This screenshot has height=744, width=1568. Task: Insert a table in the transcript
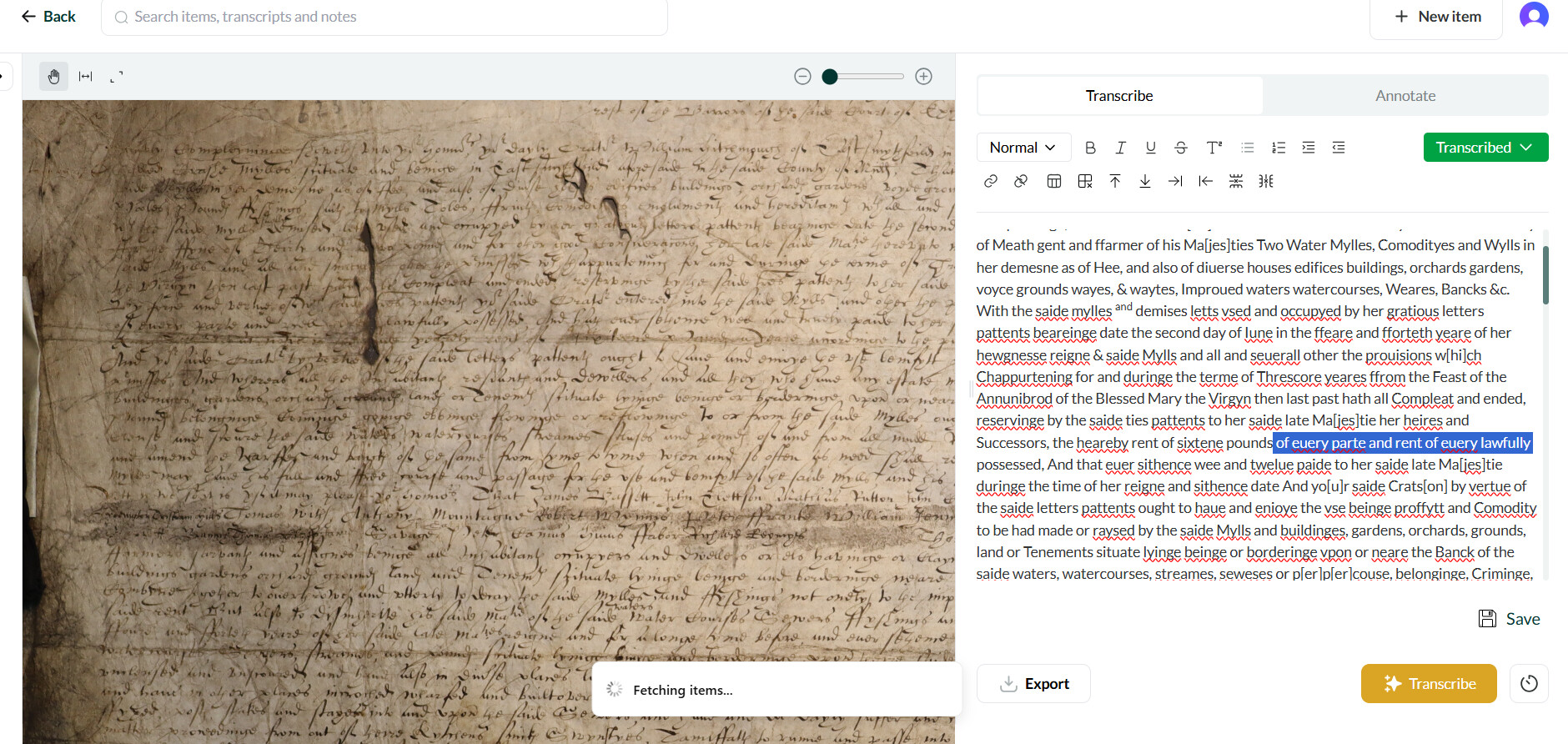click(x=1054, y=181)
